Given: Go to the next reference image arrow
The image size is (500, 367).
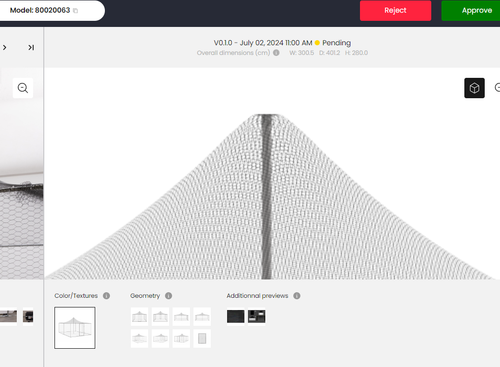Looking at the screenshot, I should pyautogui.click(x=5, y=48).
